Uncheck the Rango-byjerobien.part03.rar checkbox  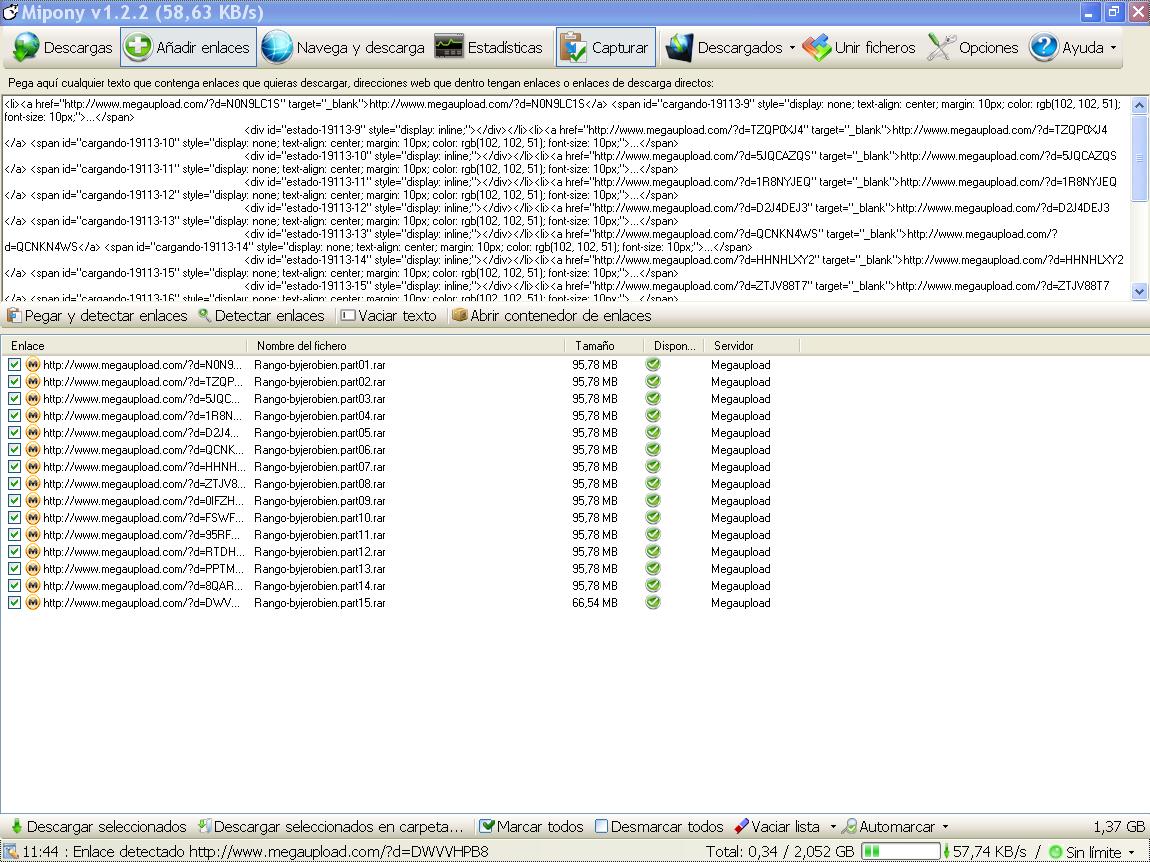pos(14,398)
